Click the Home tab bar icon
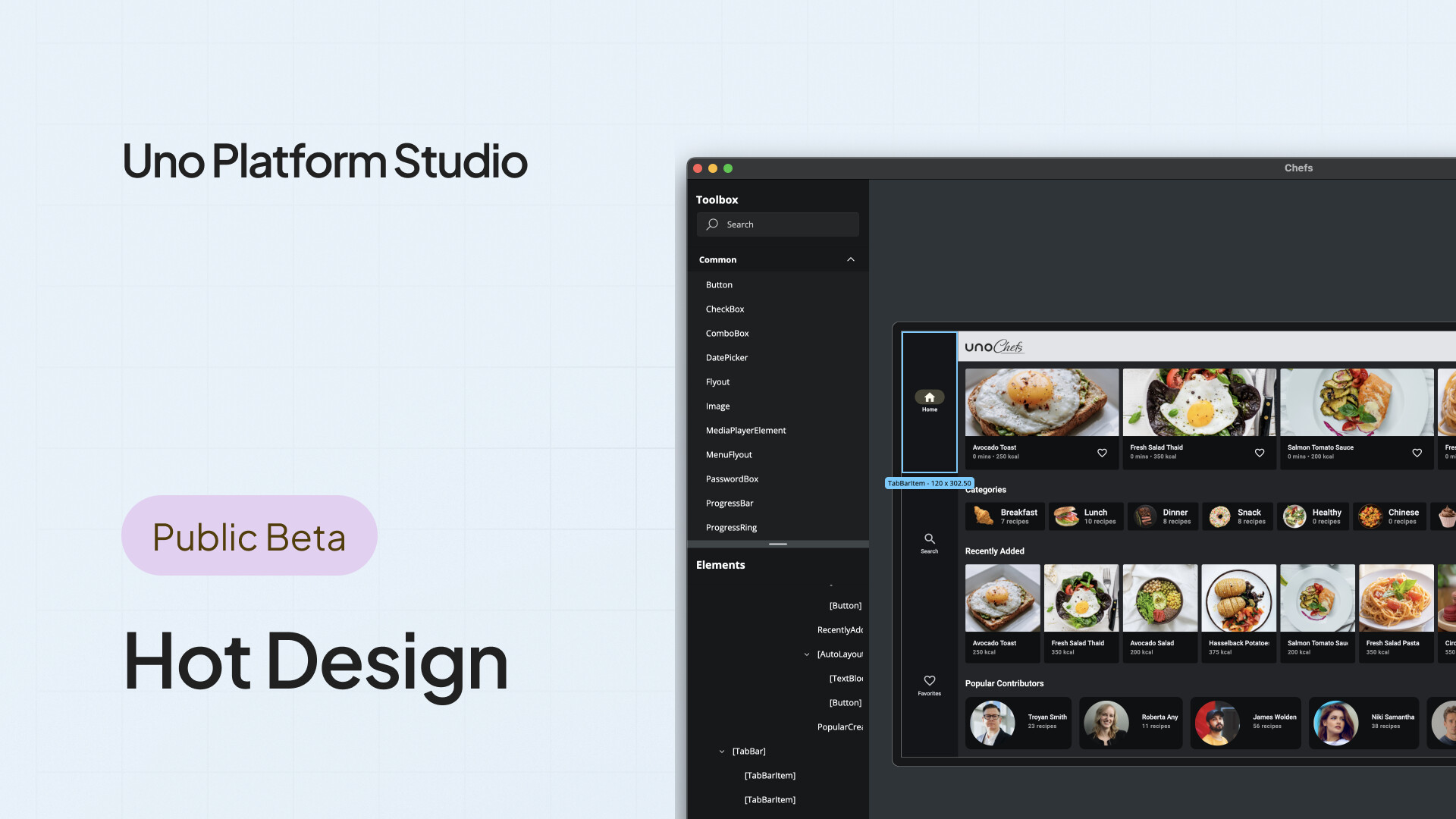1456x819 pixels. (929, 397)
